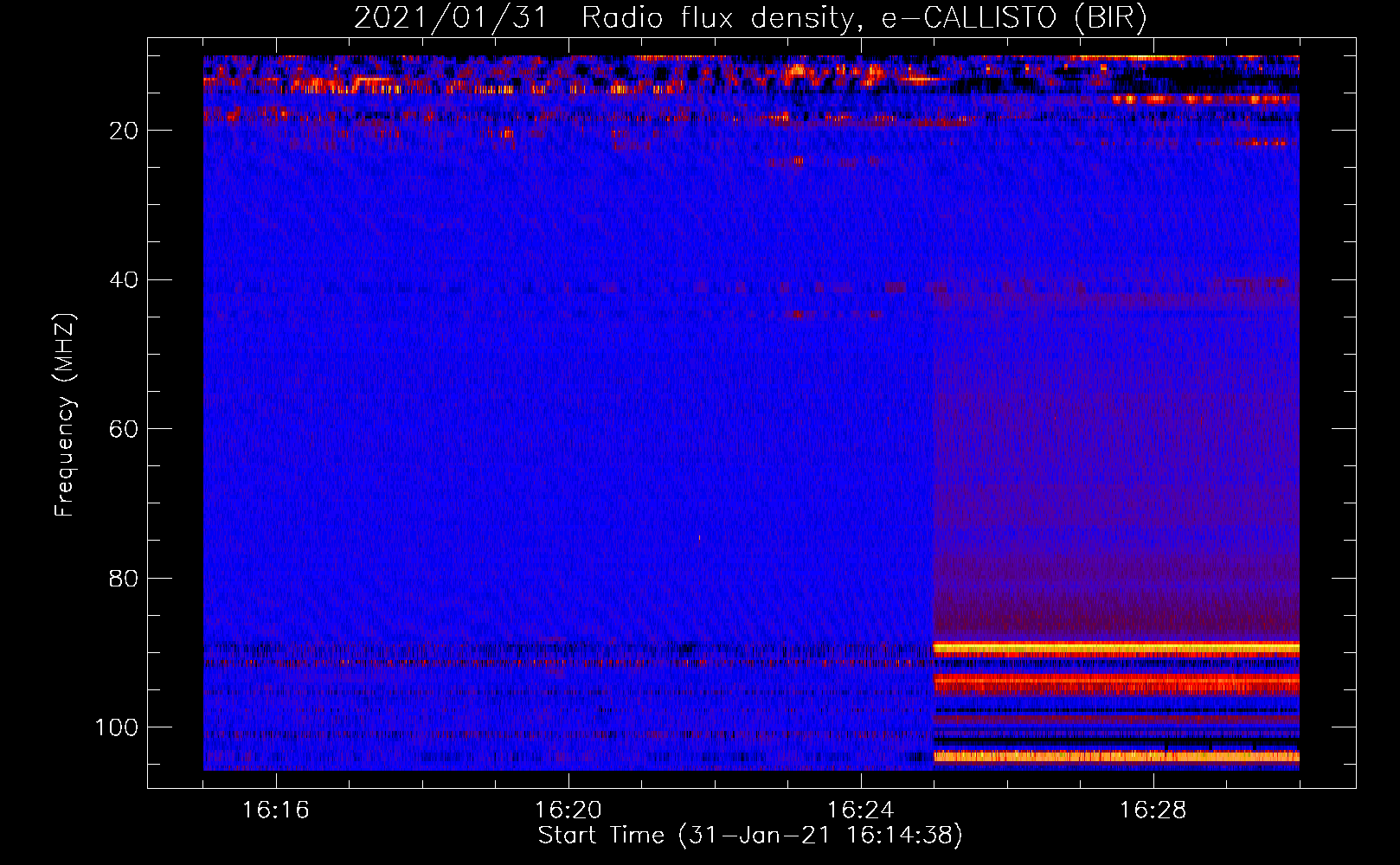1400x865 pixels.
Task: Click the 100 MHz frequency tick label
Action: coord(117,727)
